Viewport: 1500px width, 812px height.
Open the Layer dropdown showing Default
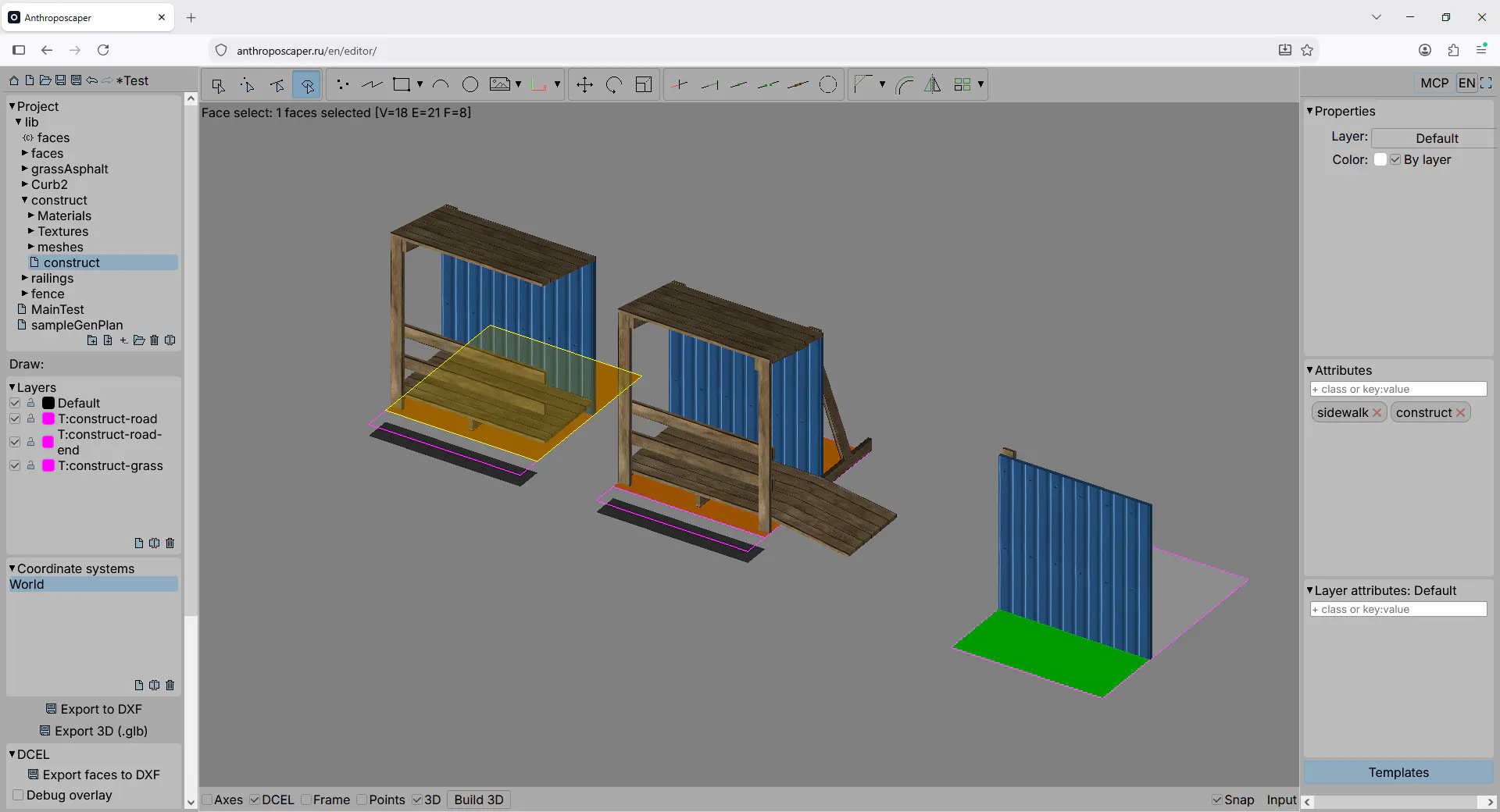[x=1436, y=138]
